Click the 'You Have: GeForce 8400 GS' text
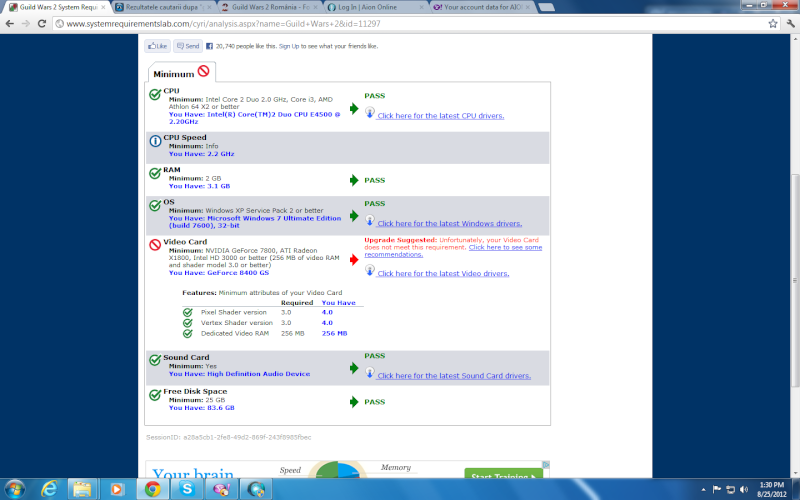This screenshot has height=500, width=800. click(219, 273)
